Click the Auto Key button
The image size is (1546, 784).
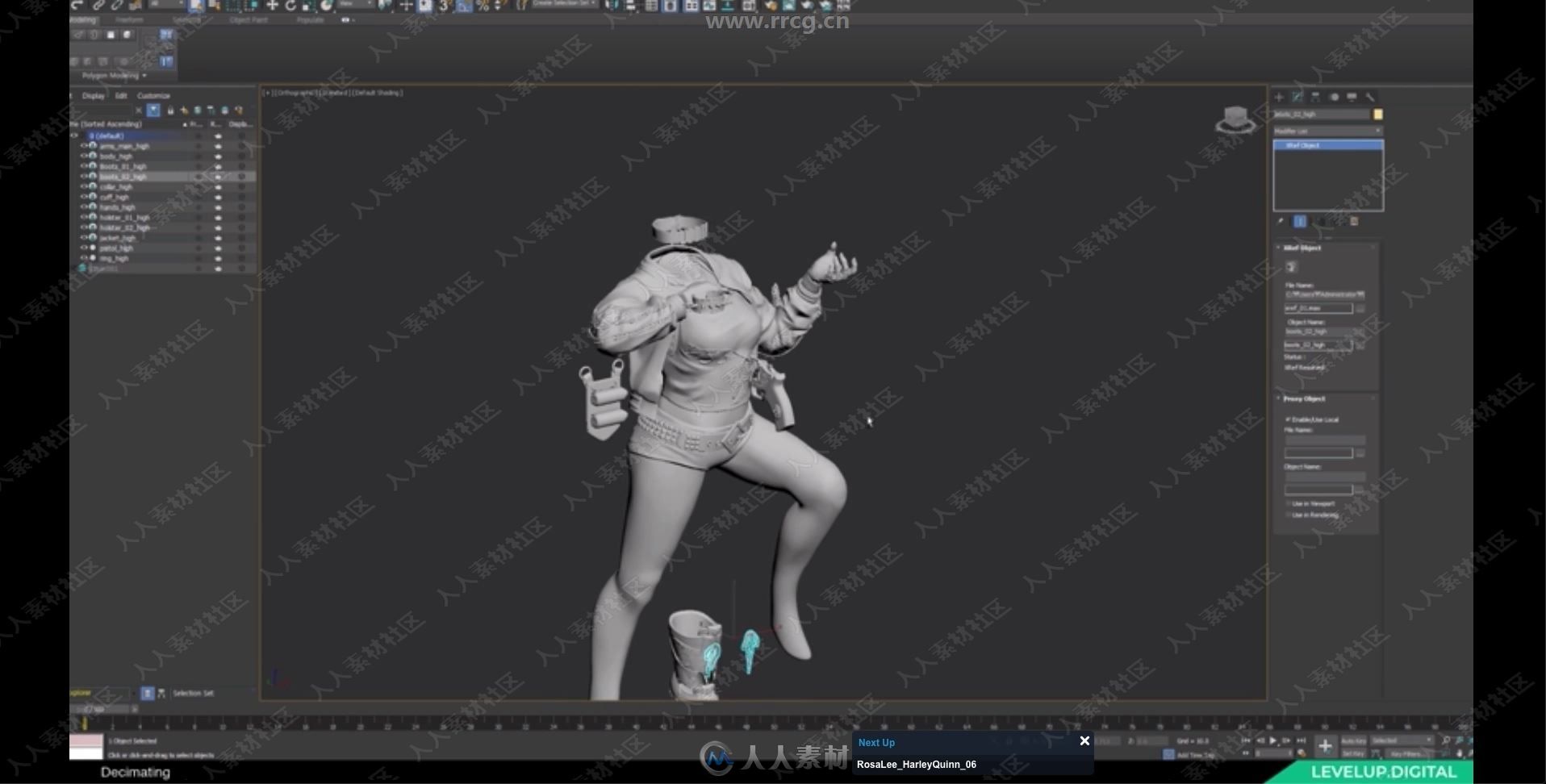[1353, 740]
